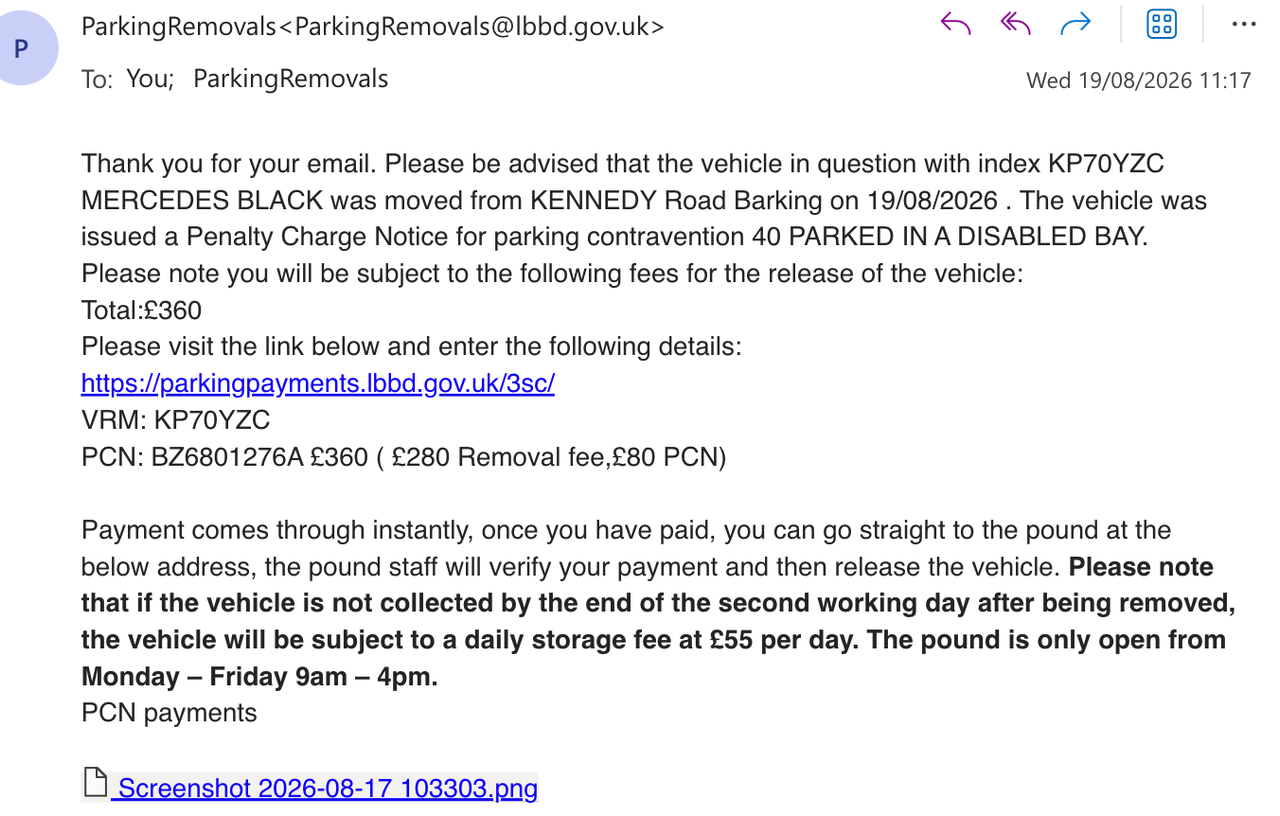Click the Reply arrow icon
The width and height of the screenshot is (1280, 816).
pos(956,24)
